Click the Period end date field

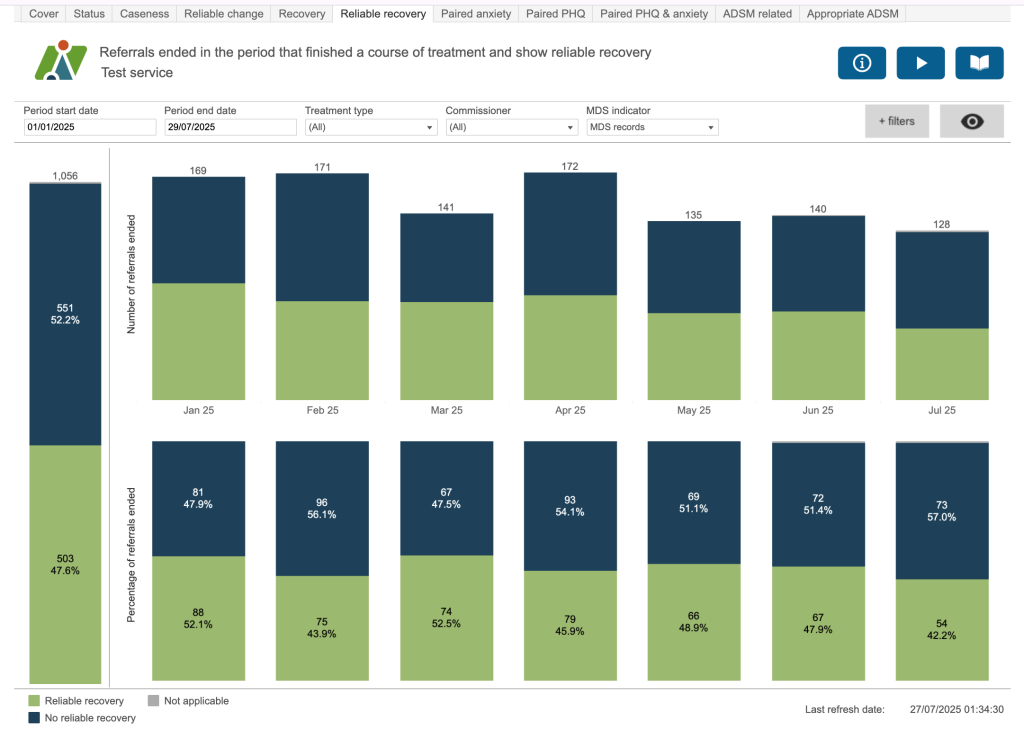coord(230,127)
